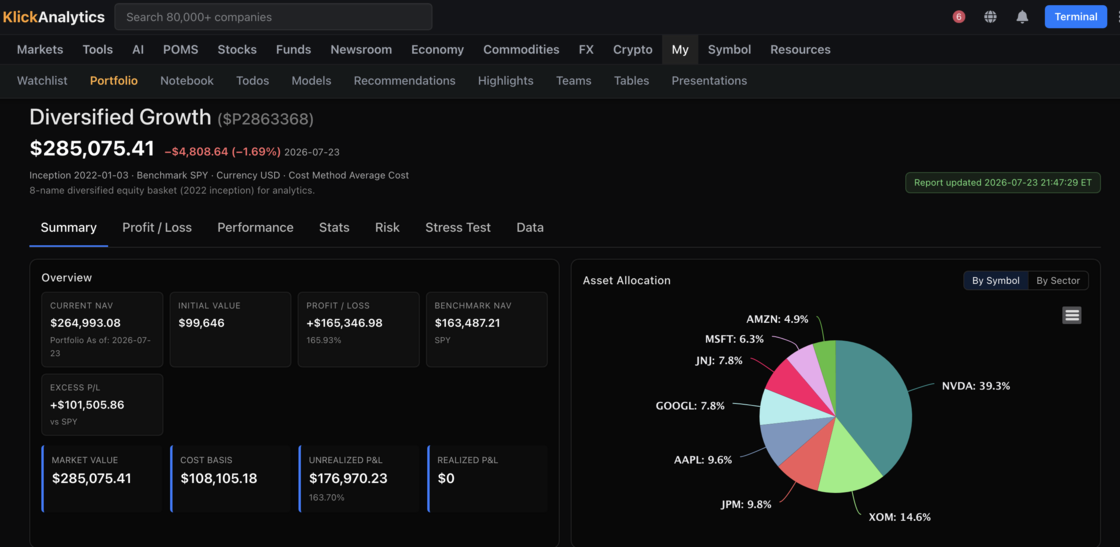The height and width of the screenshot is (547, 1120).
Task: Focus the Search 80,000+ companies field
Action: (274, 16)
